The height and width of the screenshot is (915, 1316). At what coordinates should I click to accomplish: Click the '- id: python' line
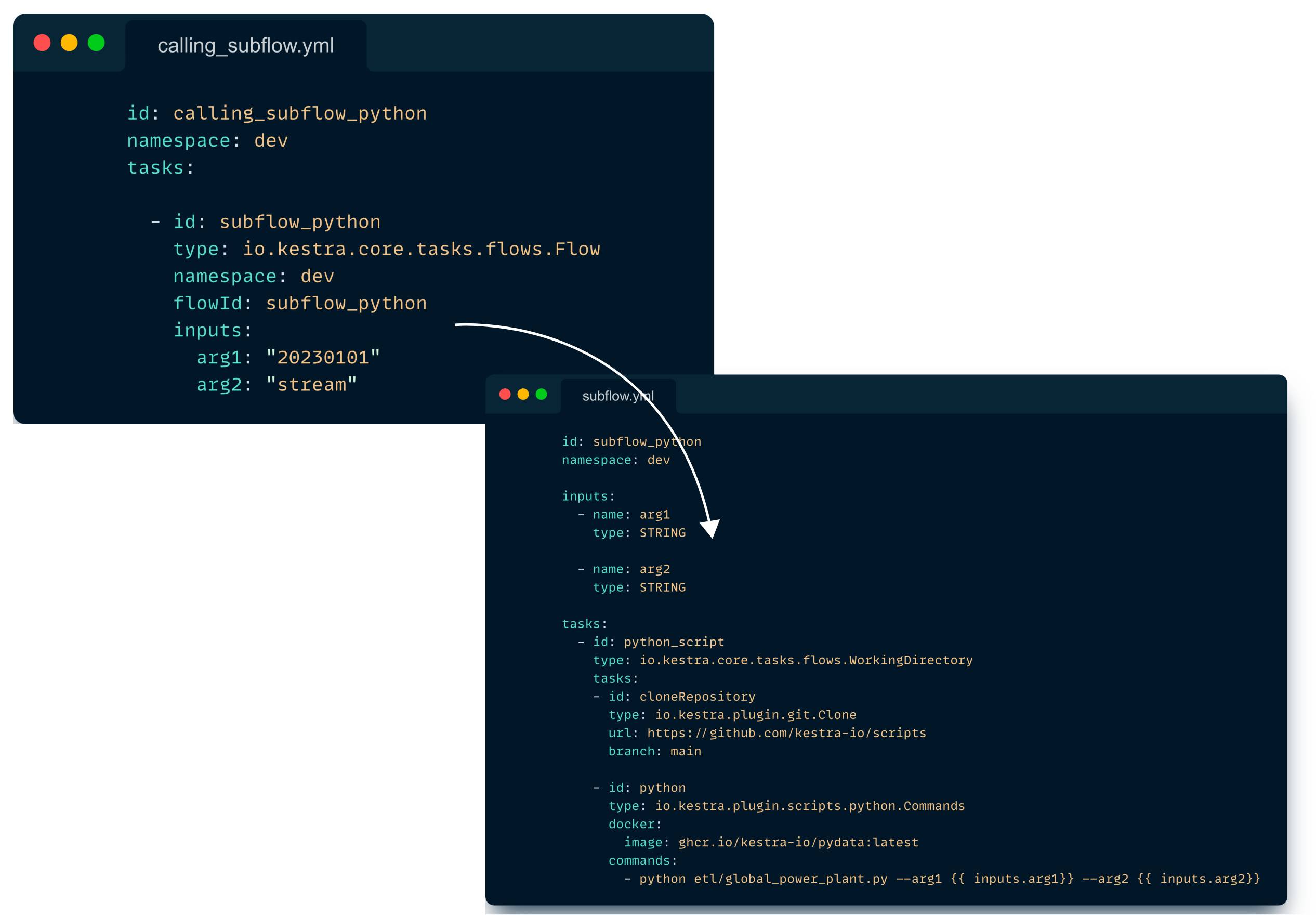click(x=640, y=788)
